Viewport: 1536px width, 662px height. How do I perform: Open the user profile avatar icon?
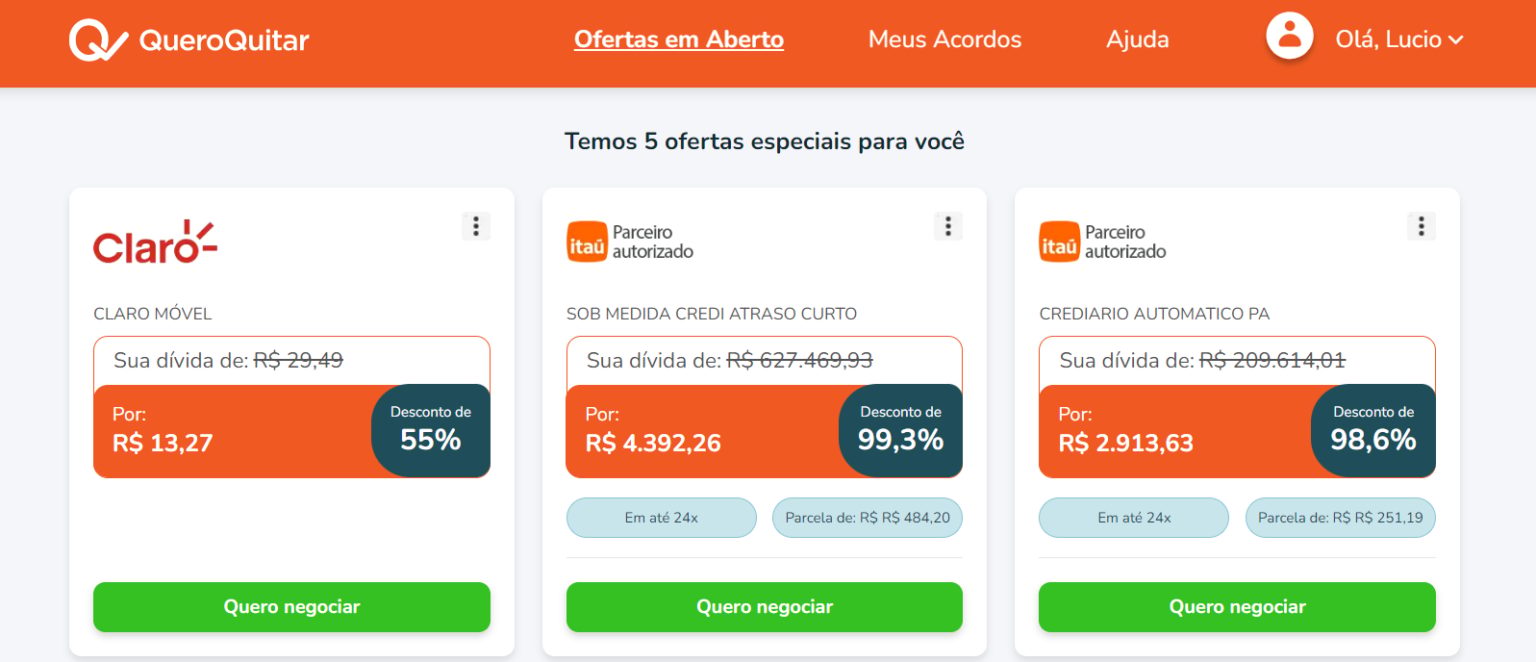pos(1289,36)
